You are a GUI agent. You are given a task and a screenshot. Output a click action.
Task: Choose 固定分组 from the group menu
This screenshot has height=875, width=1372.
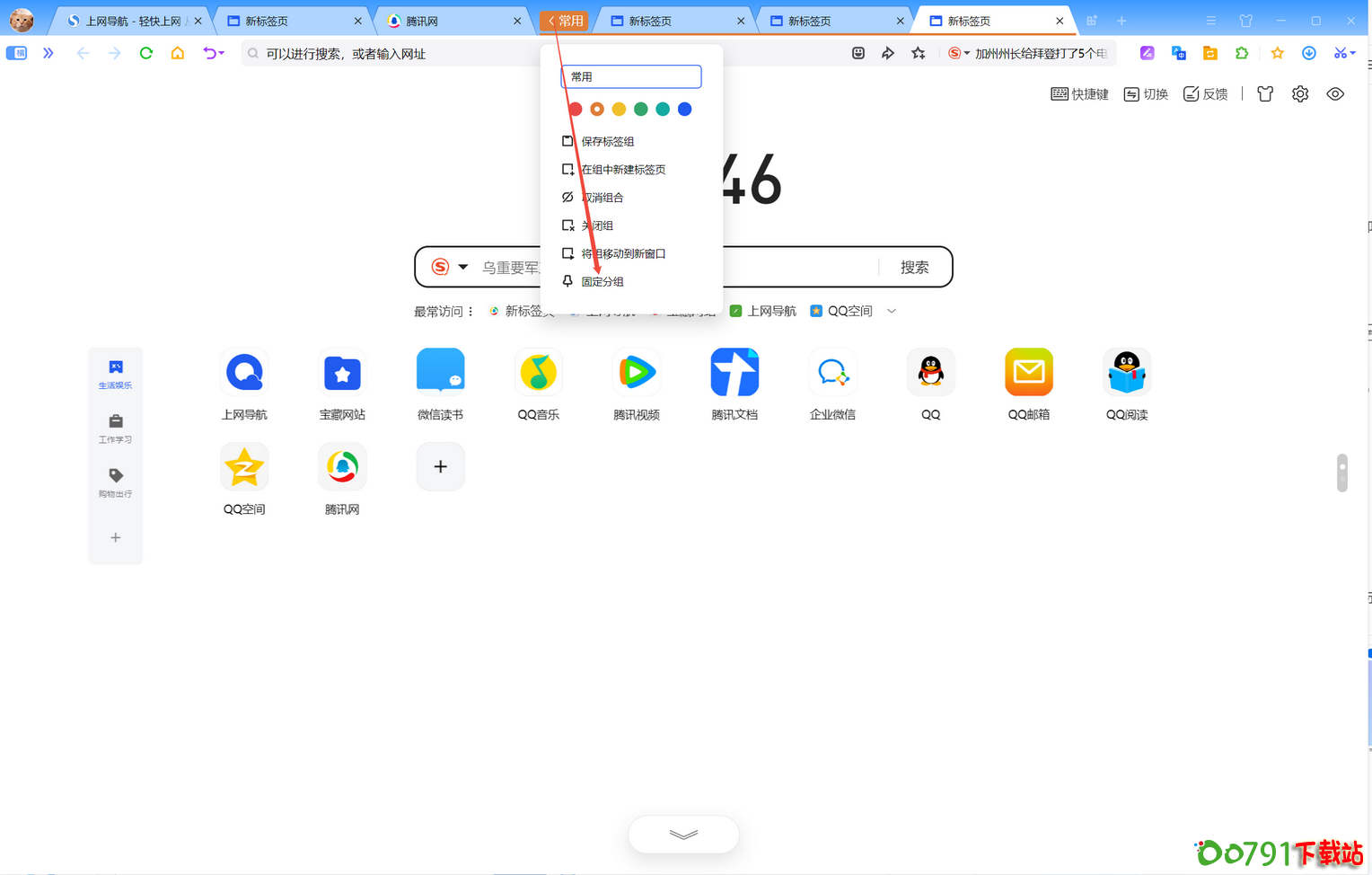click(602, 282)
